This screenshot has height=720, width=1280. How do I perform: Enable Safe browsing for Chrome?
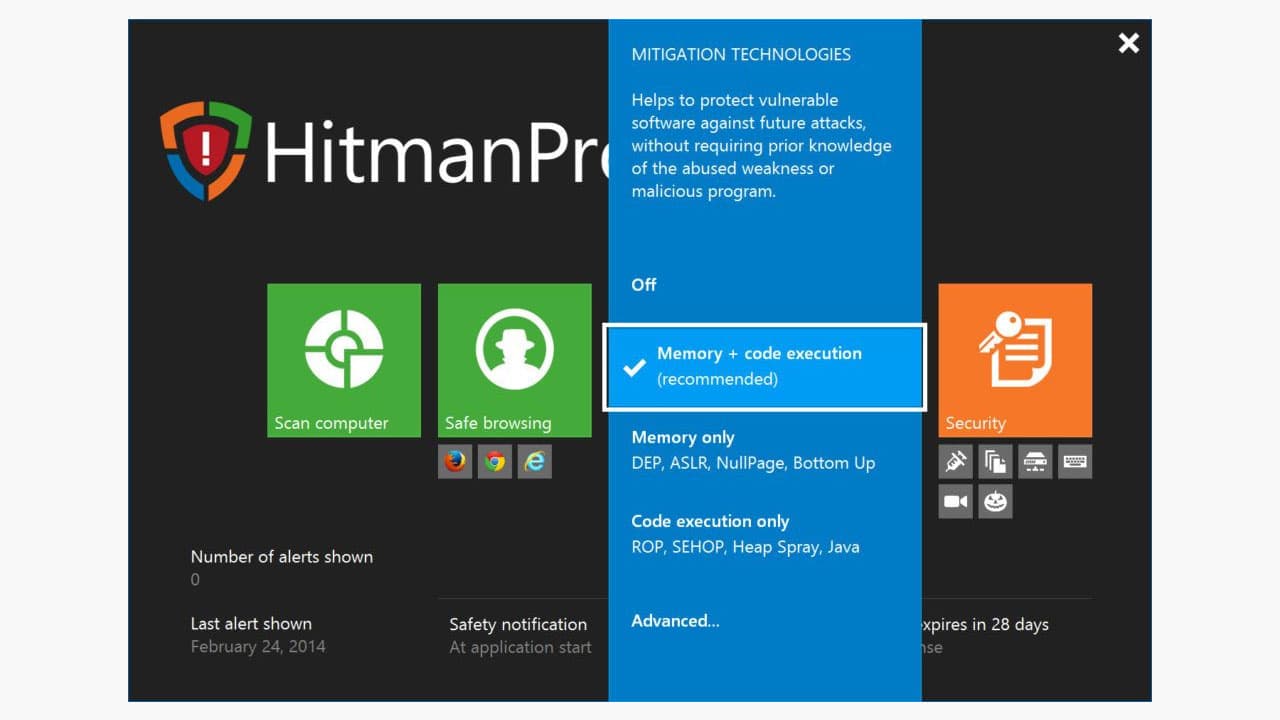(495, 461)
